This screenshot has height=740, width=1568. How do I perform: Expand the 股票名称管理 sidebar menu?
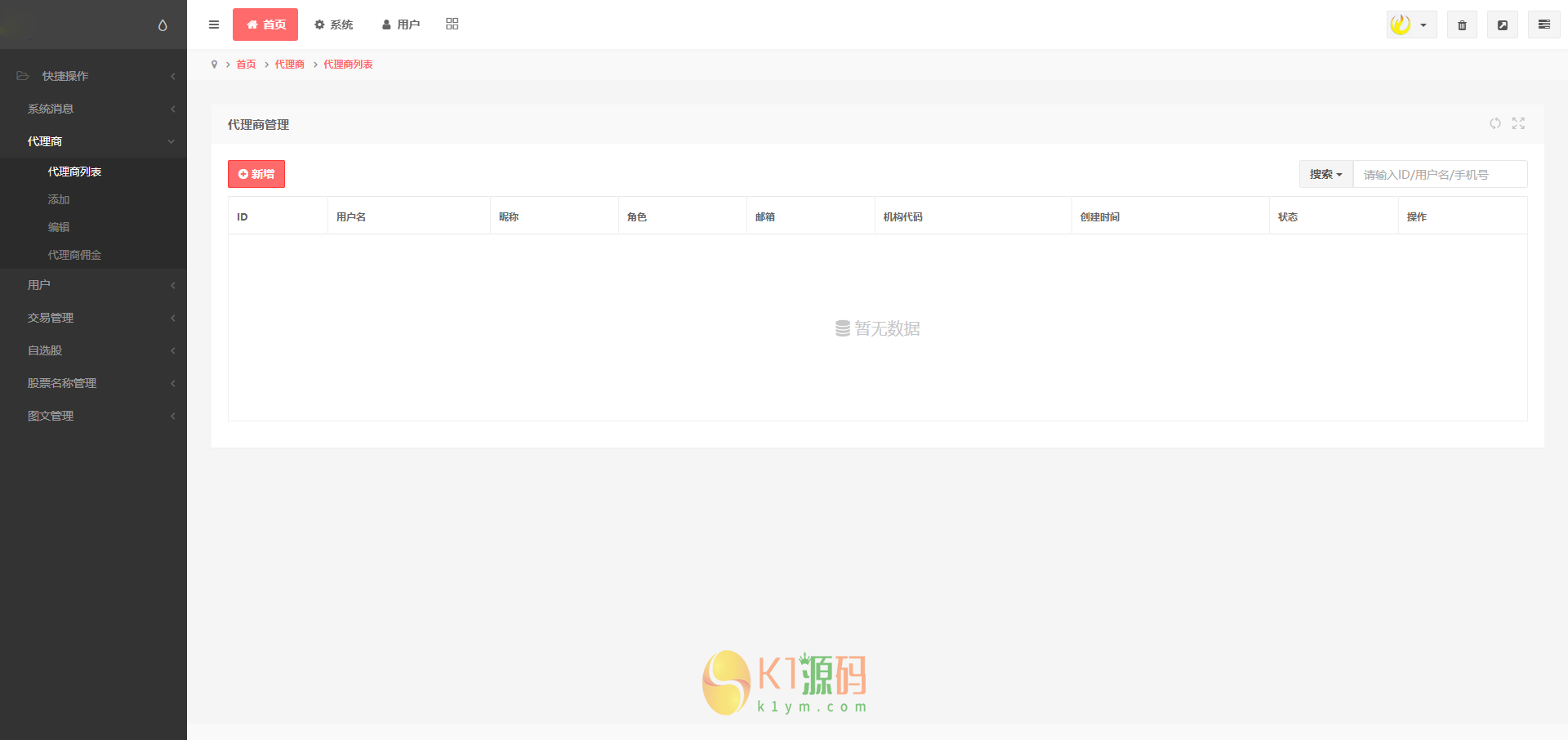tap(93, 383)
